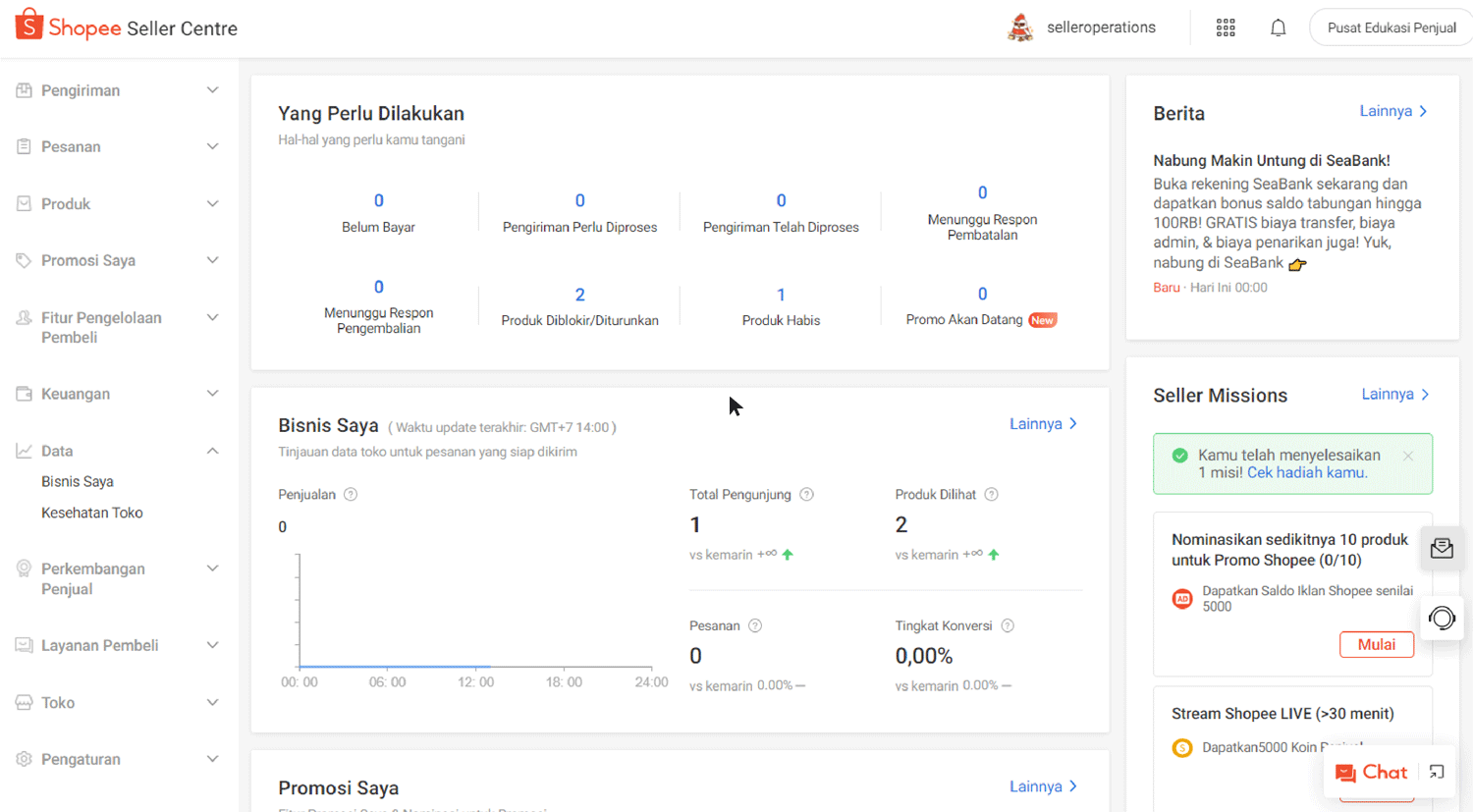The width and height of the screenshot is (1473, 812).
Task: Open Bisnis Saya under Data
Action: coord(78,482)
